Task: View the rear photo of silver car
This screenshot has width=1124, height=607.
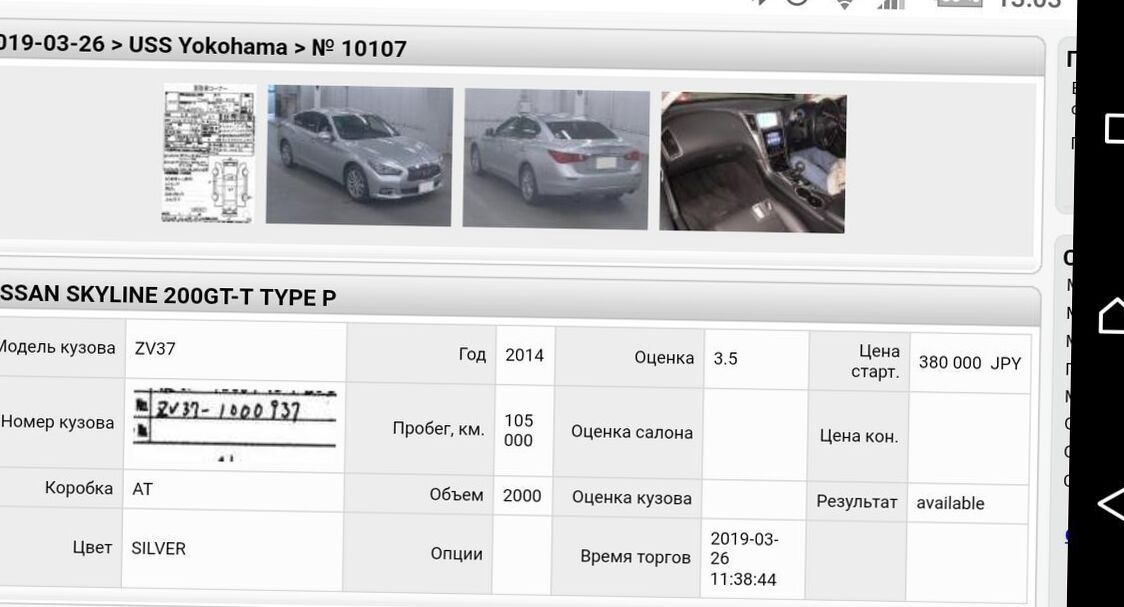Action: tap(556, 159)
